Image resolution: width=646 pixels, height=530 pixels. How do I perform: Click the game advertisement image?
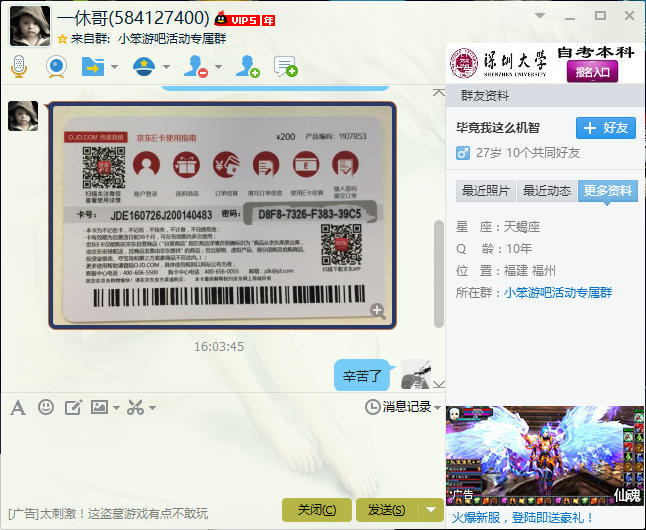(x=545, y=455)
